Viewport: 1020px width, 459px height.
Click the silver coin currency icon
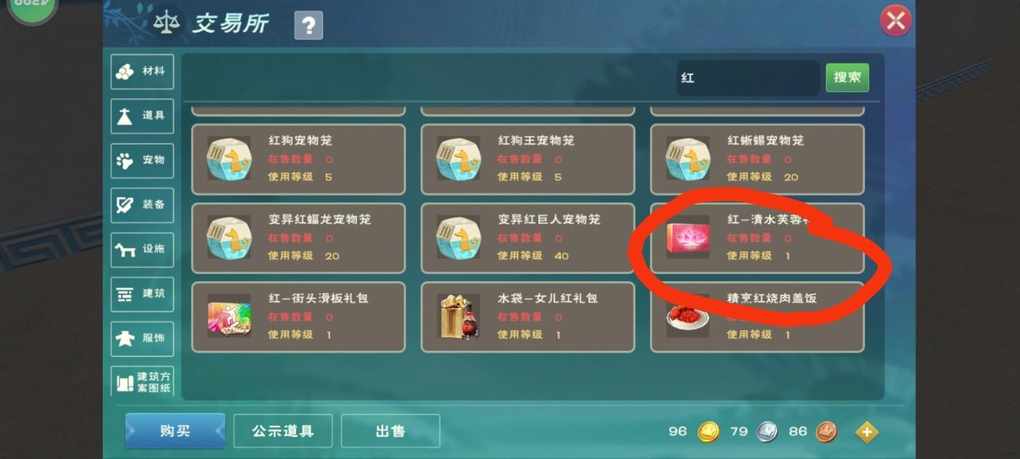pyautogui.click(x=768, y=432)
